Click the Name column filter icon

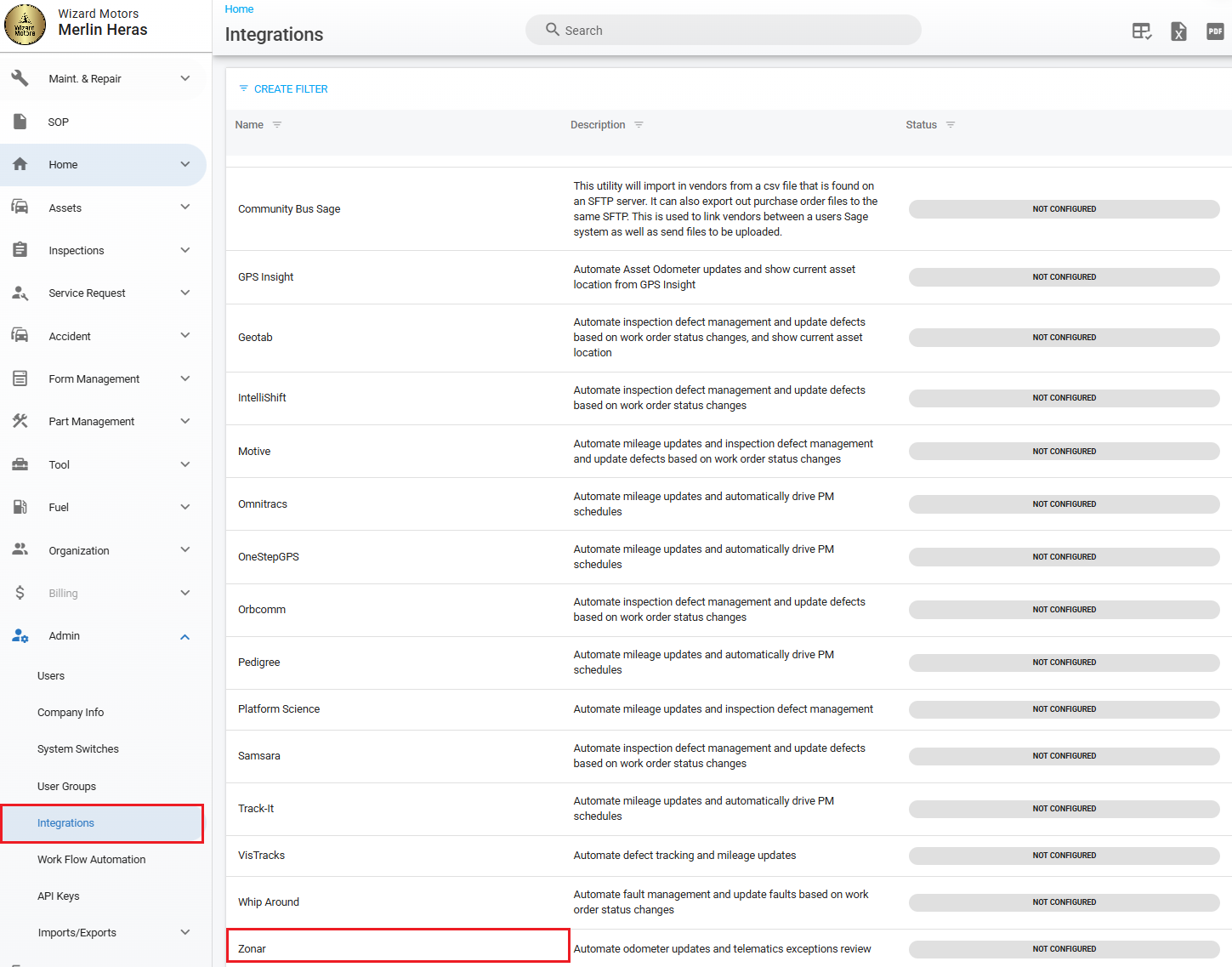[x=277, y=125]
